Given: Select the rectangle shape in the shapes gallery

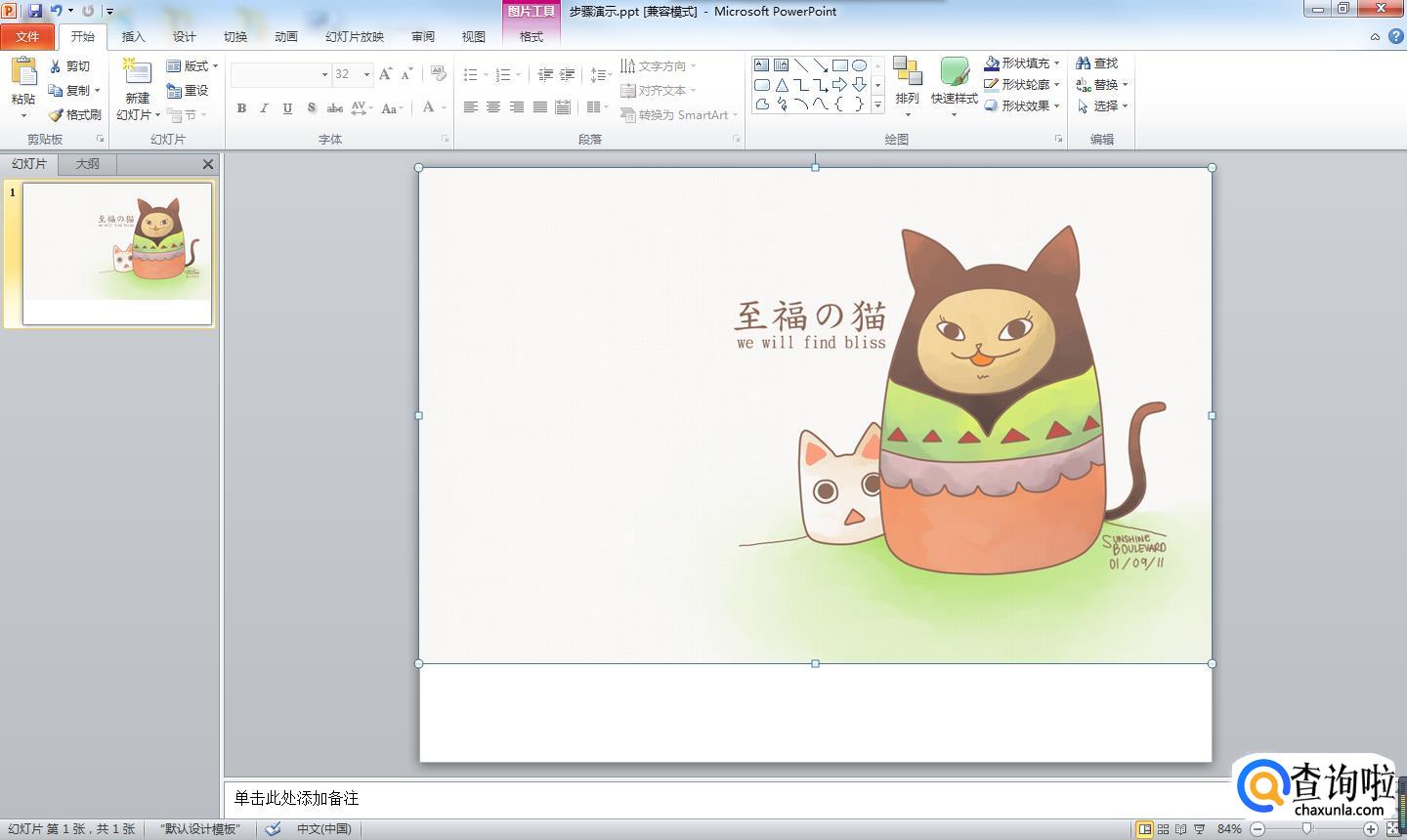Looking at the screenshot, I should (x=839, y=65).
